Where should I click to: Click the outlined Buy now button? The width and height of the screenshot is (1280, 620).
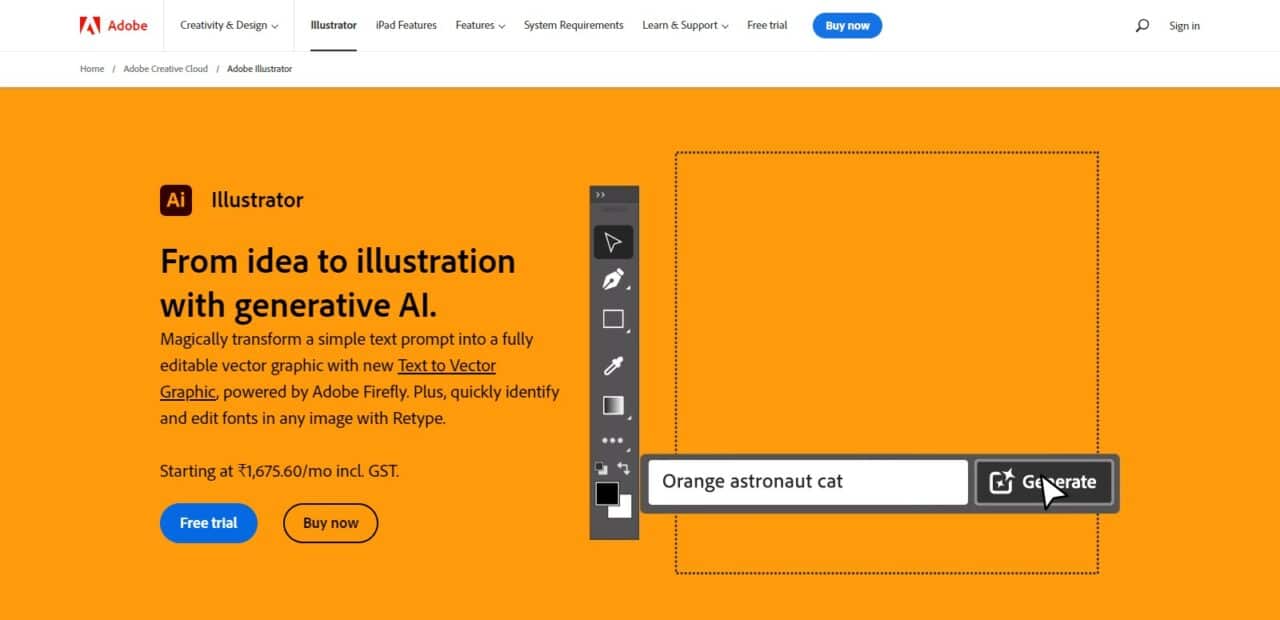coord(330,523)
